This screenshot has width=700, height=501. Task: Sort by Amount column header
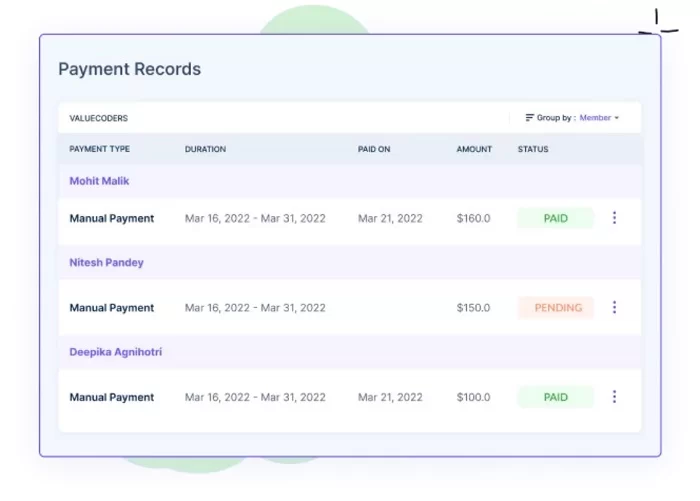click(x=474, y=149)
